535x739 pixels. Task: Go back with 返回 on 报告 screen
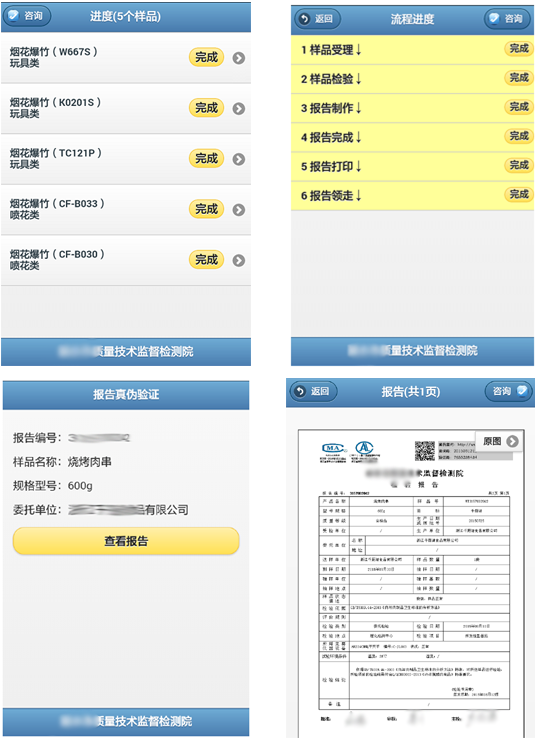click(x=313, y=391)
